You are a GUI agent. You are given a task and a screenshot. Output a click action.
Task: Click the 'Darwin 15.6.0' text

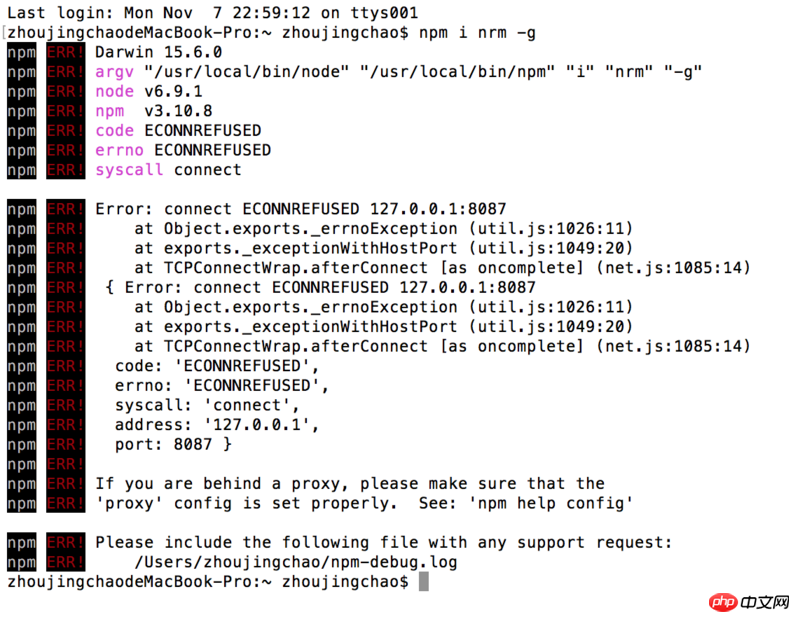(x=158, y=52)
